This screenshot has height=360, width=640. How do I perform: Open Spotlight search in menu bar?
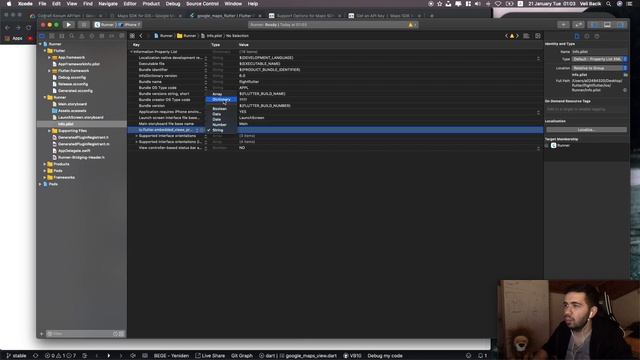point(609,4)
